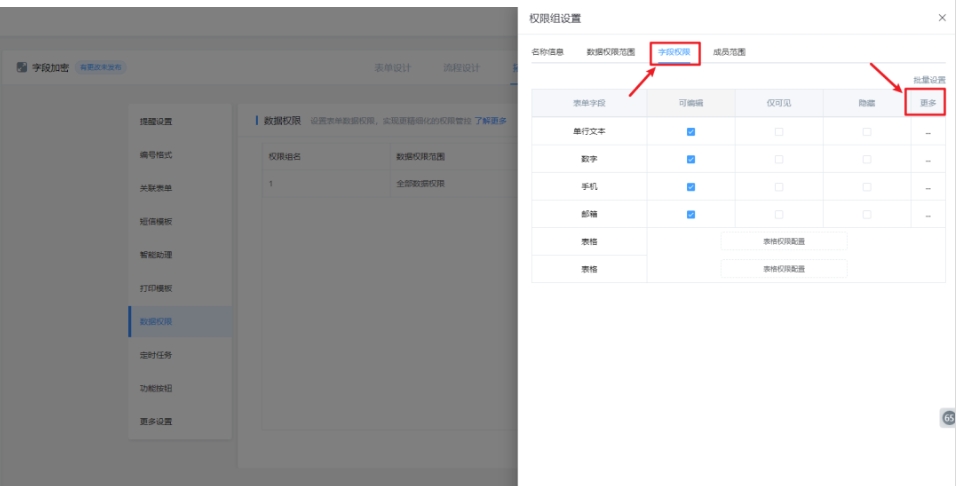
Task: Disable 可编辑 for the 手机 field
Action: pos(691,186)
